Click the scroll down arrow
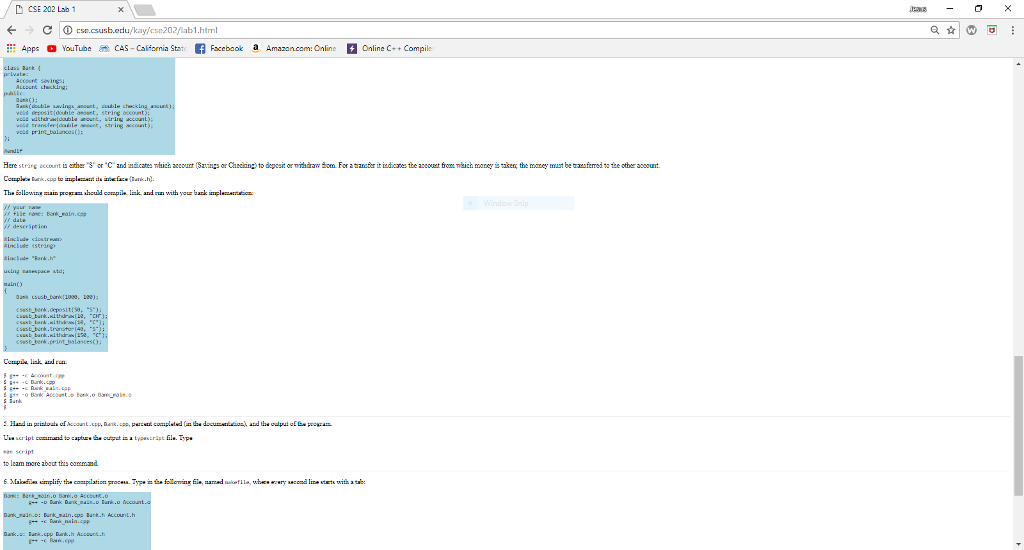This screenshot has width=1024, height=550. (1018, 544)
